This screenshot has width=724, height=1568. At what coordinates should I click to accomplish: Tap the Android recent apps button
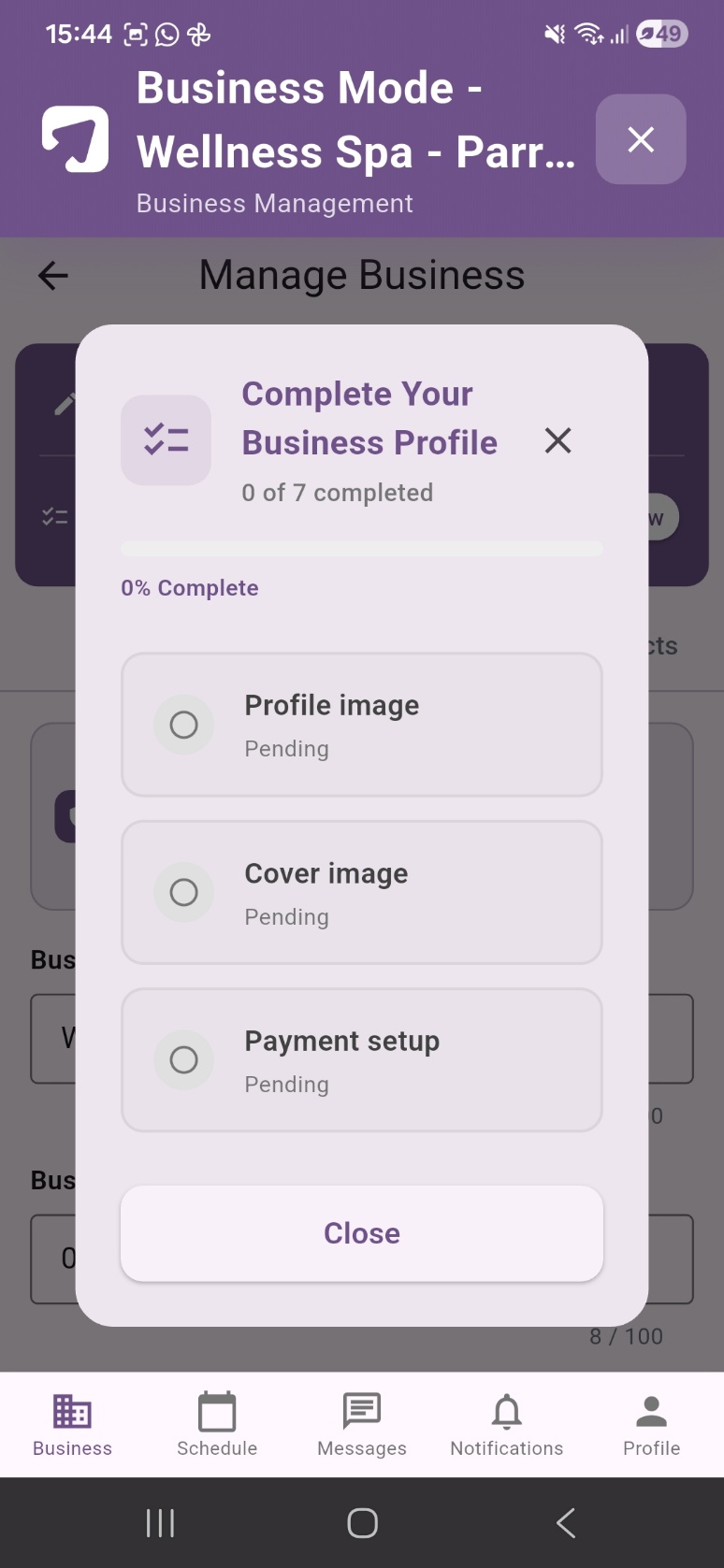160,1523
